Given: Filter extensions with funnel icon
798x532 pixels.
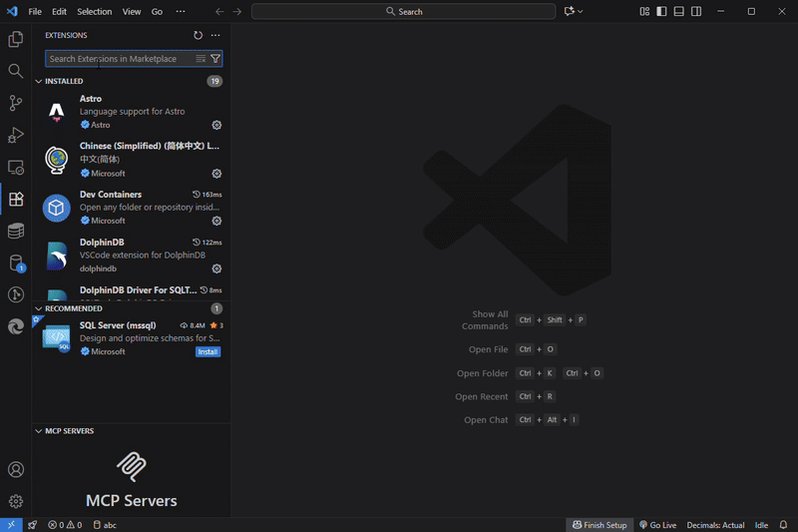Looking at the screenshot, I should point(215,59).
